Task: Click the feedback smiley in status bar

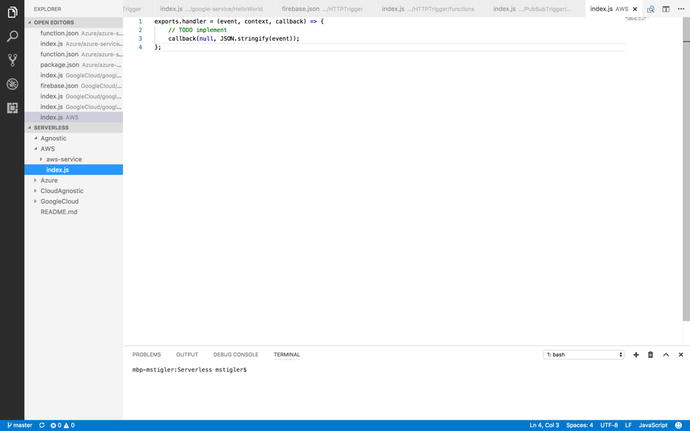Action: (679, 425)
